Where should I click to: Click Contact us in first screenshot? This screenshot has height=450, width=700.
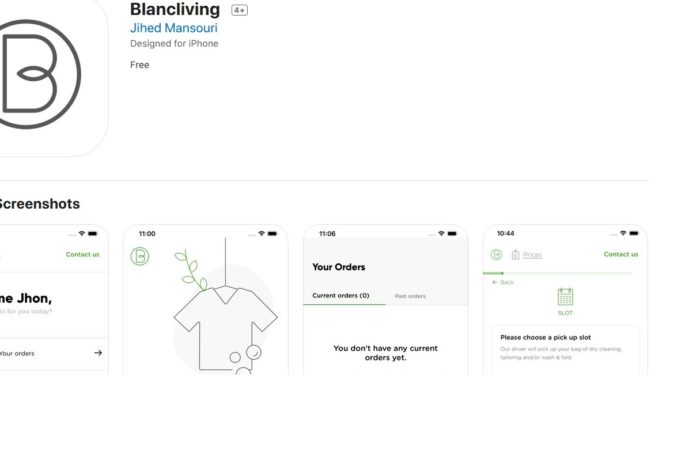click(x=82, y=254)
